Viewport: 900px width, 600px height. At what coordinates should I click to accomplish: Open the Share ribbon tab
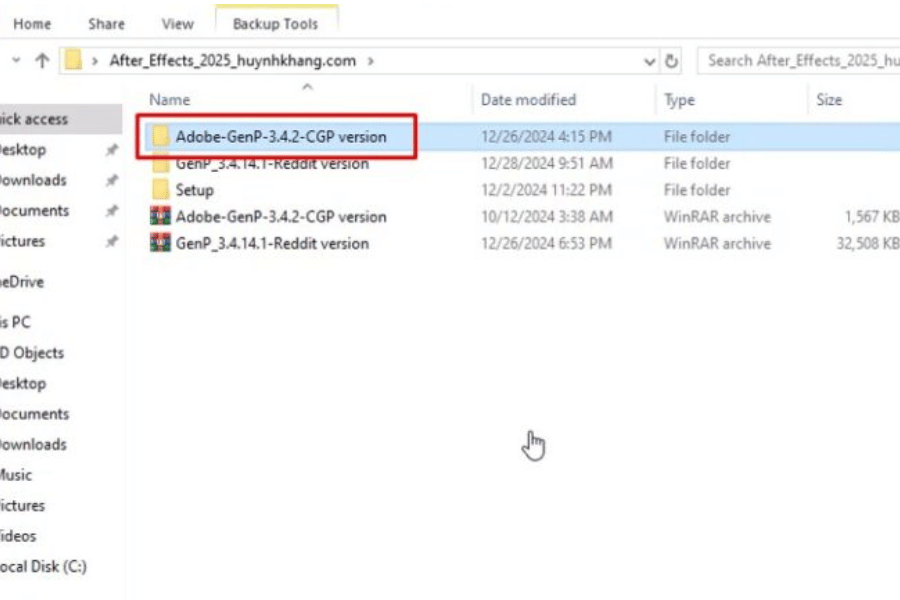pyautogui.click(x=106, y=23)
